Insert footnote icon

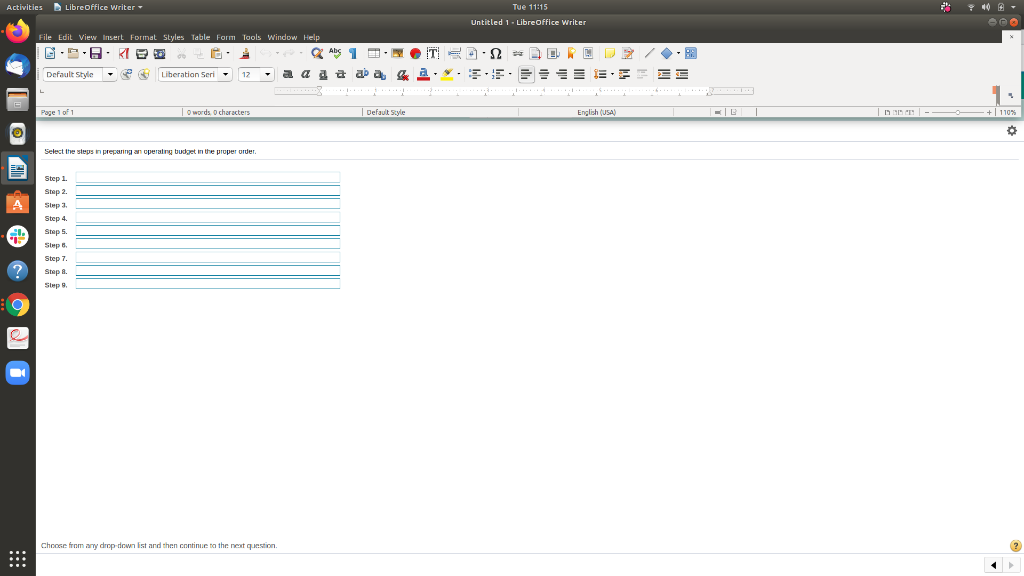click(x=536, y=54)
